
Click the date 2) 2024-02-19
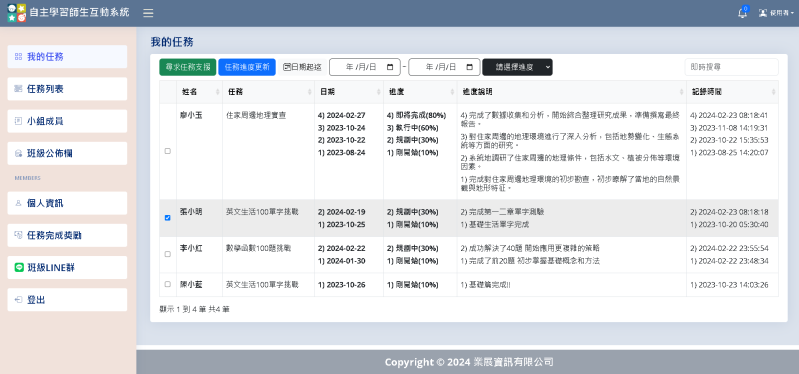[x=341, y=212]
